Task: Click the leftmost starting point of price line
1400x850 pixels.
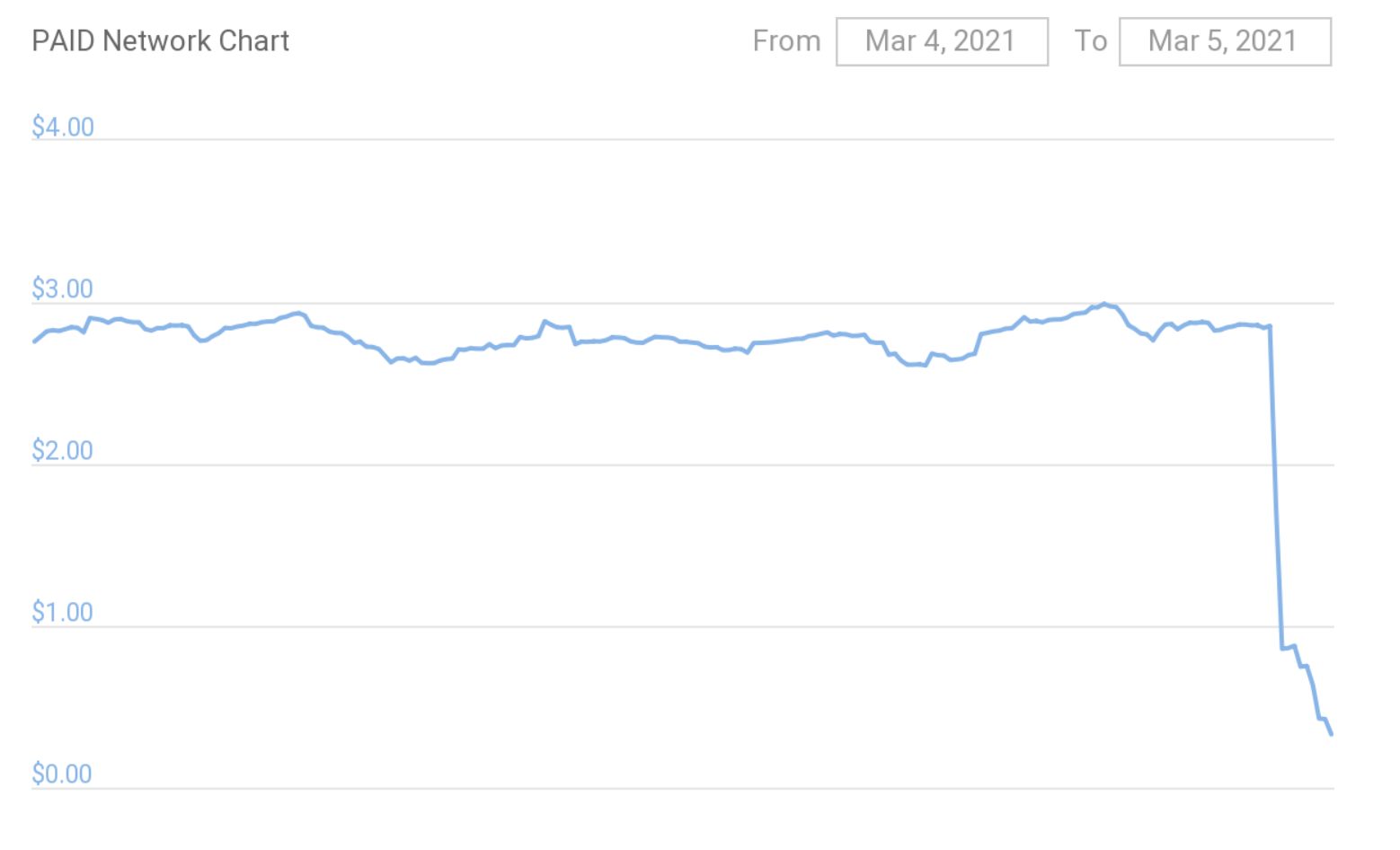Action: point(34,341)
